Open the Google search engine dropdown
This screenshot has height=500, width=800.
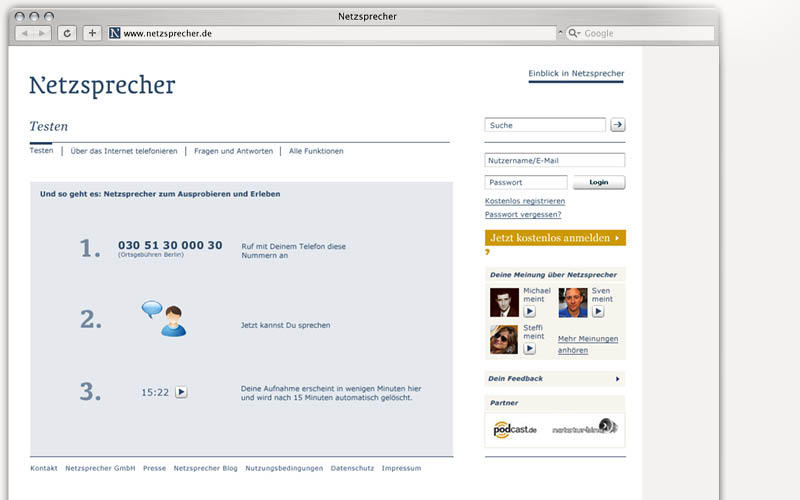pos(574,33)
